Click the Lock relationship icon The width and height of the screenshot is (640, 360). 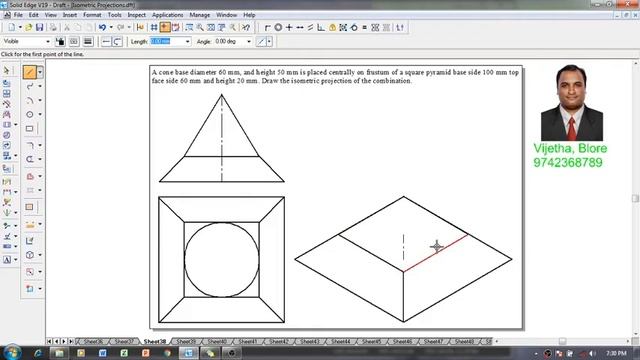click(332, 27)
